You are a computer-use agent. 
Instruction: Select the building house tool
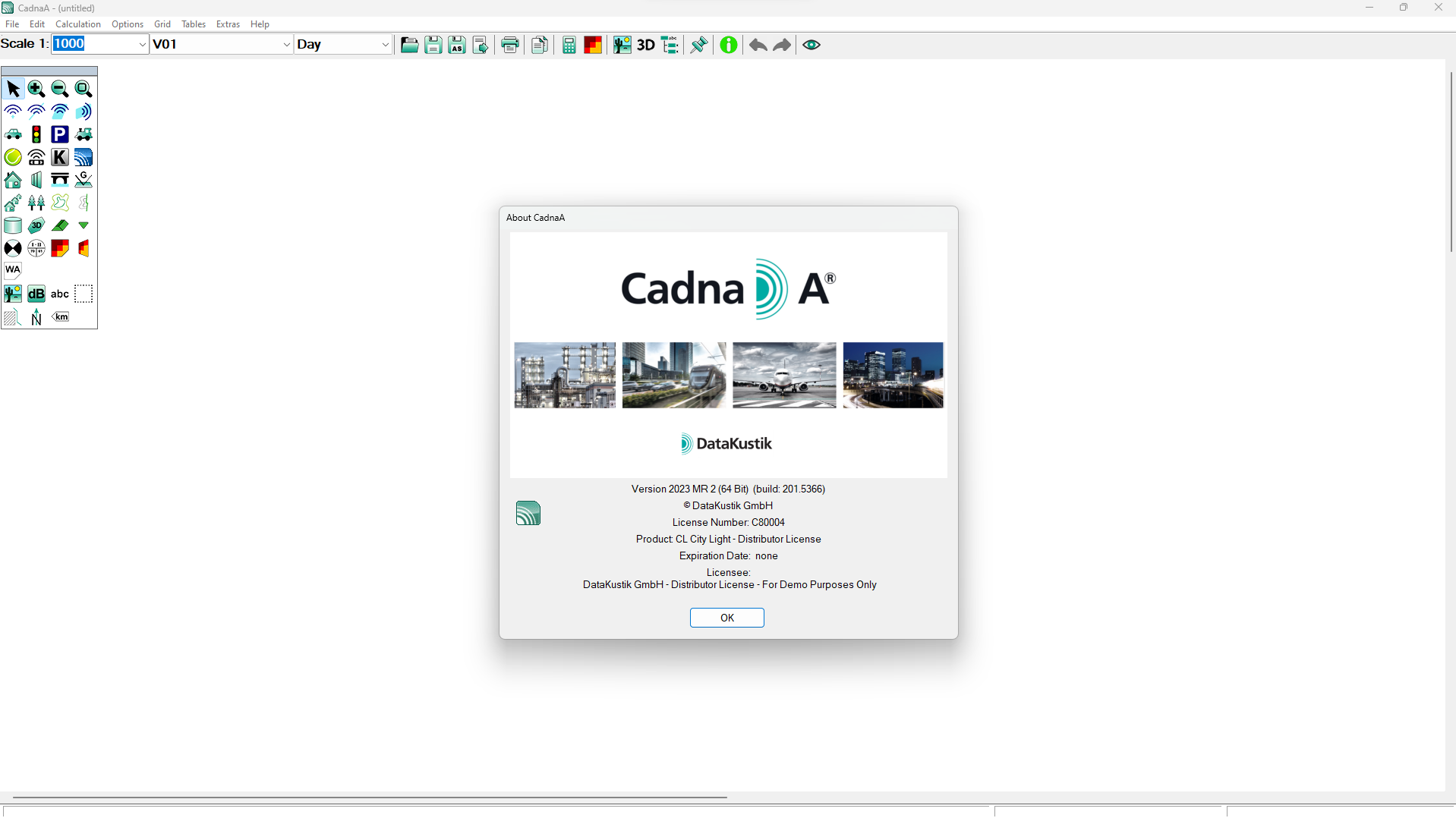tap(13, 180)
